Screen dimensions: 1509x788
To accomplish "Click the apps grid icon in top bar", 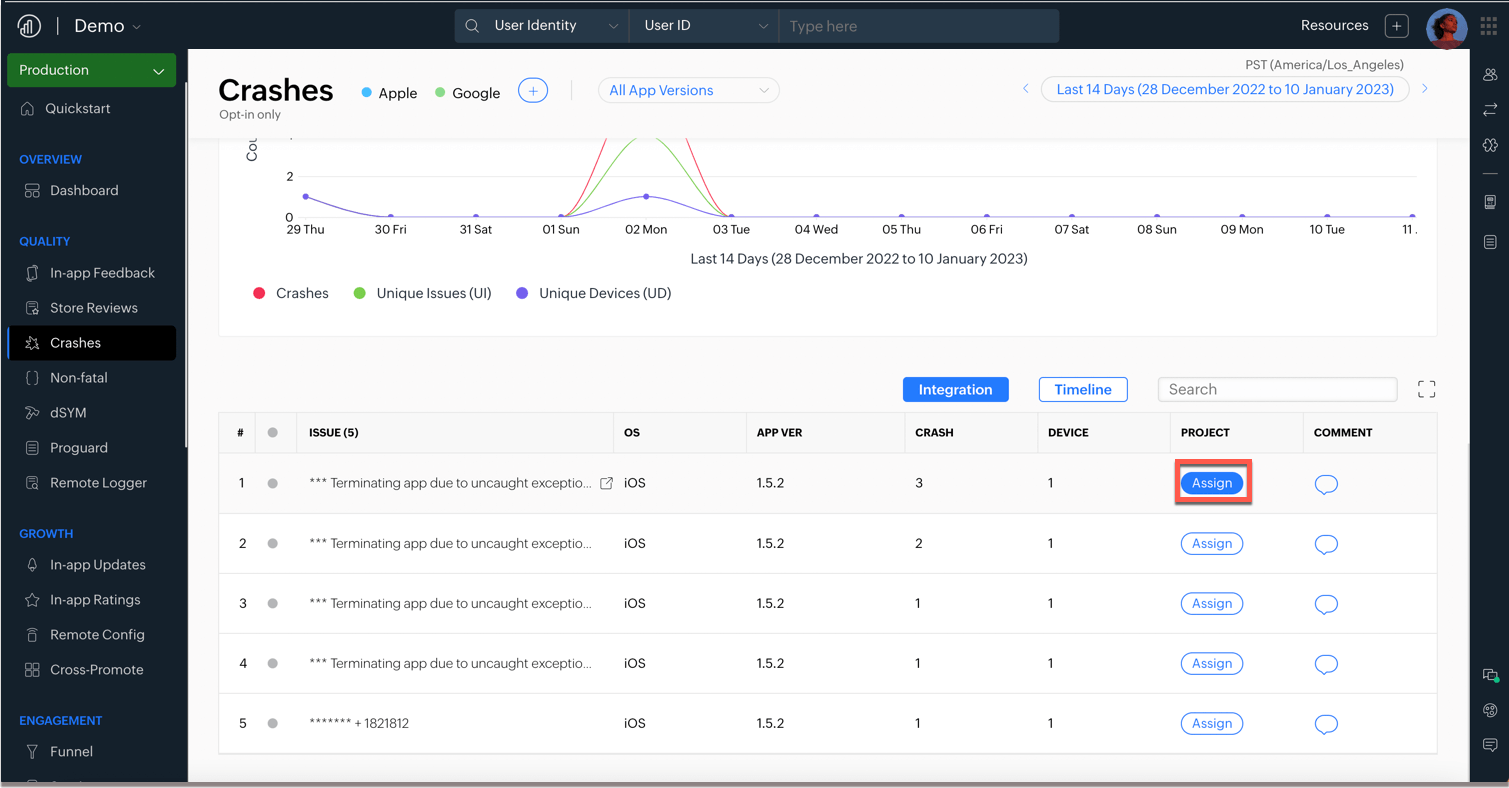I will click(1488, 26).
